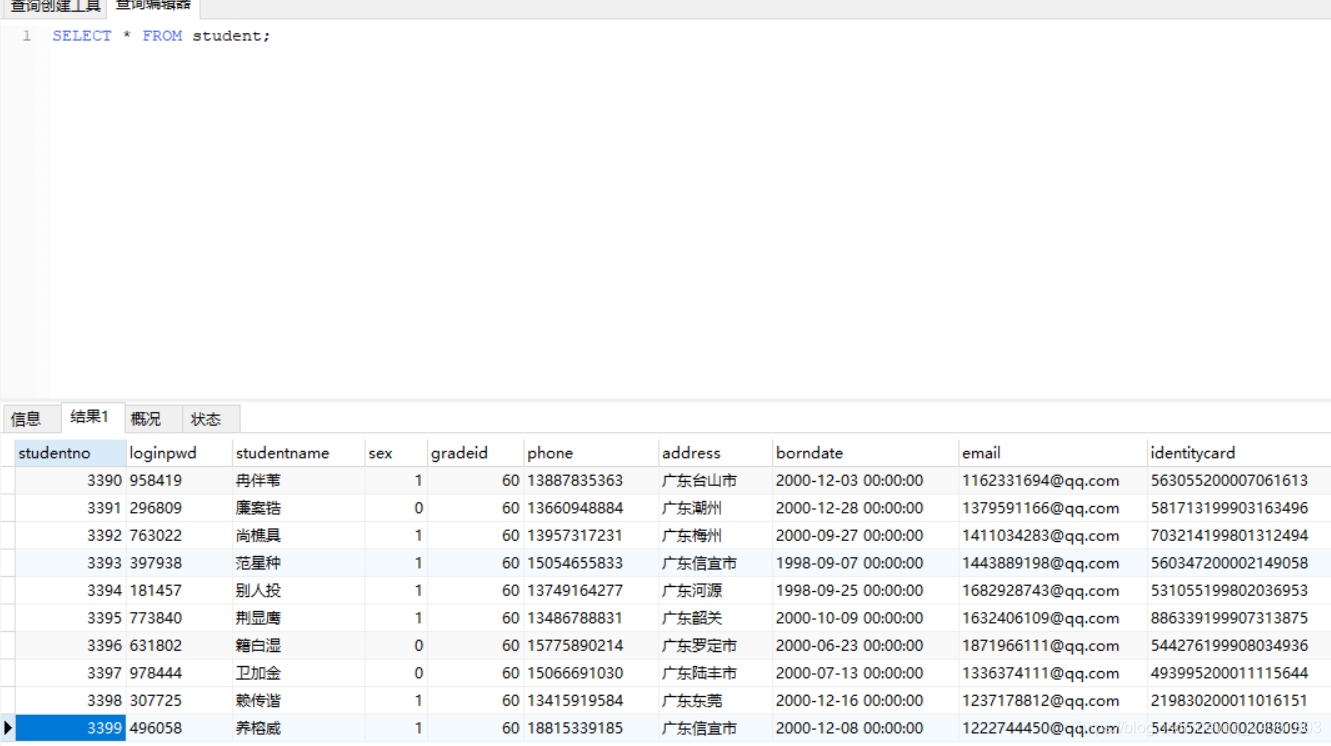Click loginpwd value 496058

[156, 728]
